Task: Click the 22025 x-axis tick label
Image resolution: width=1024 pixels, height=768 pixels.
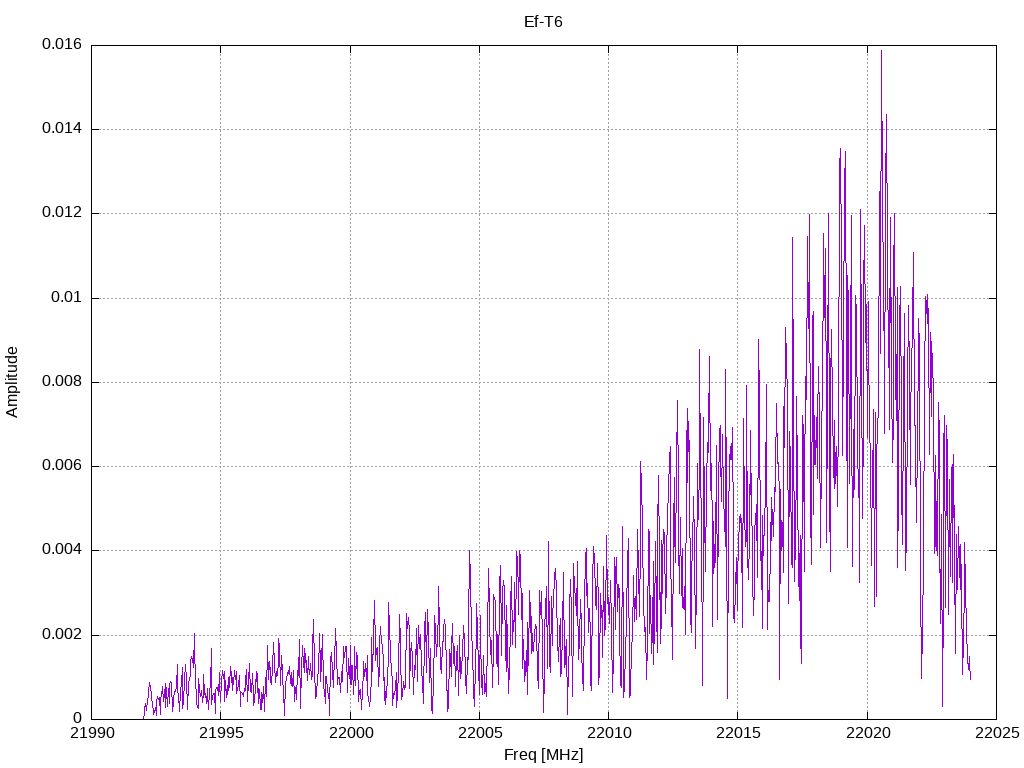Action: tap(997, 733)
